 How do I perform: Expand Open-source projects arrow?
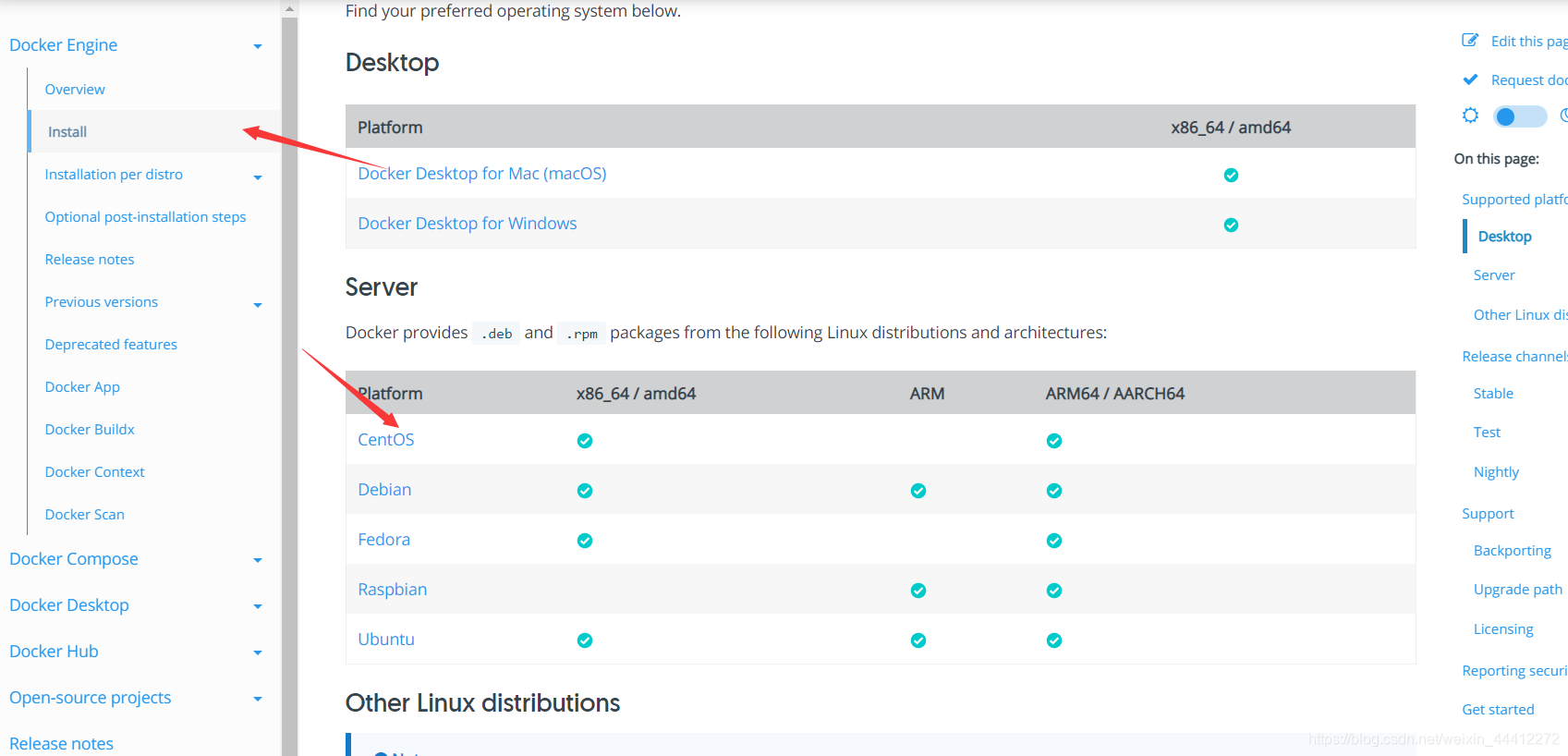(x=258, y=699)
